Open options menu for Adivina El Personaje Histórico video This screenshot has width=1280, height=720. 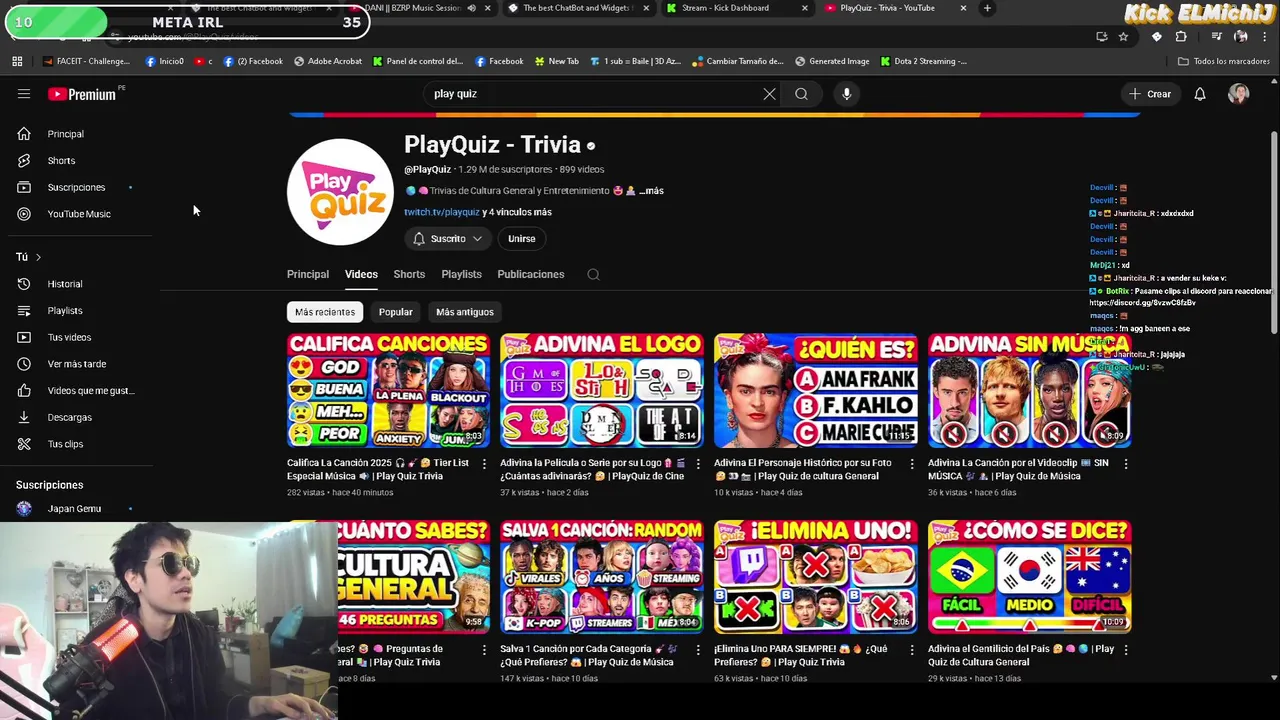pyautogui.click(x=912, y=464)
